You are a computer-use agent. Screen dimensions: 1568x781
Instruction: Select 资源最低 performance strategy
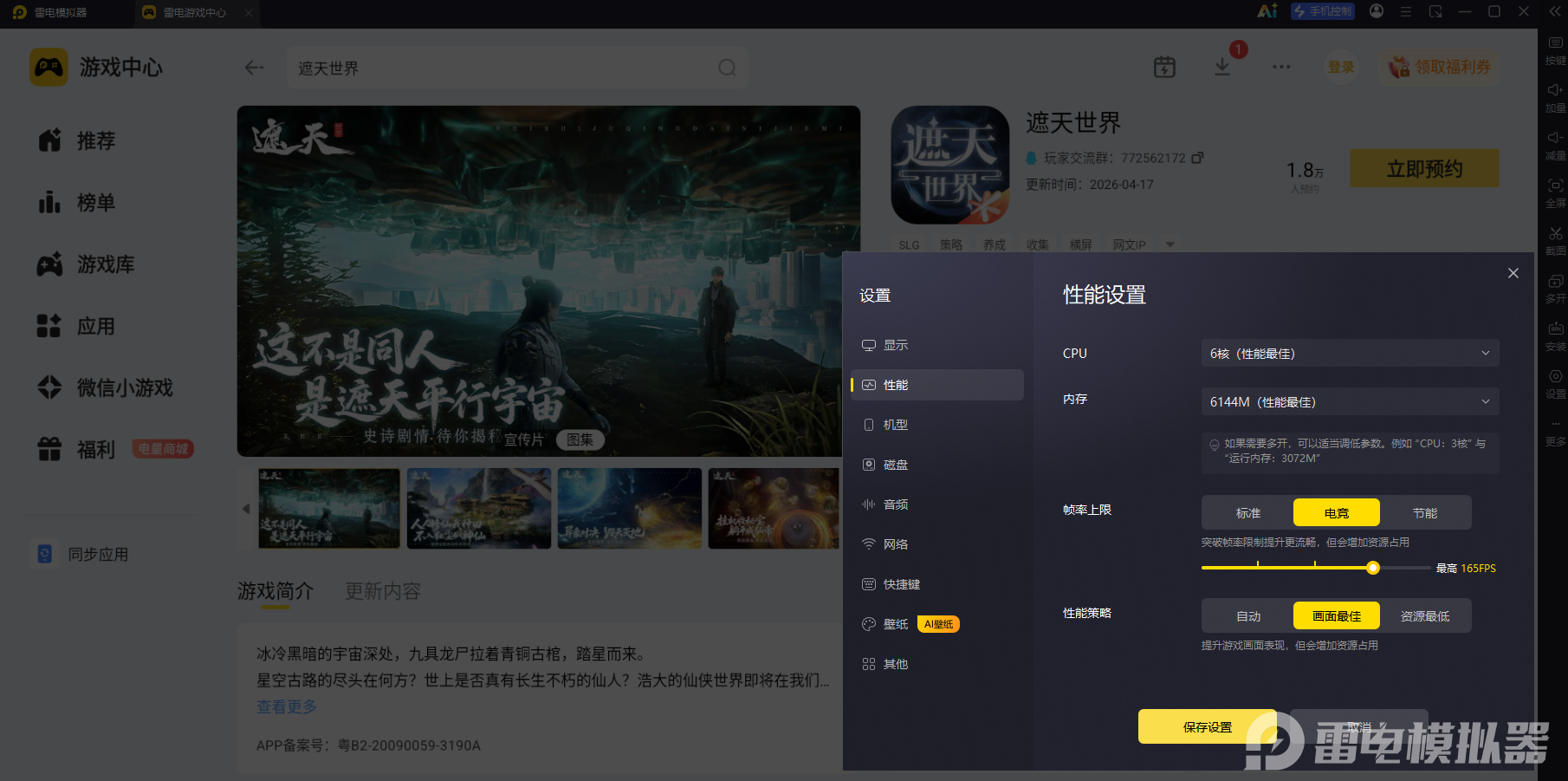click(x=1425, y=615)
